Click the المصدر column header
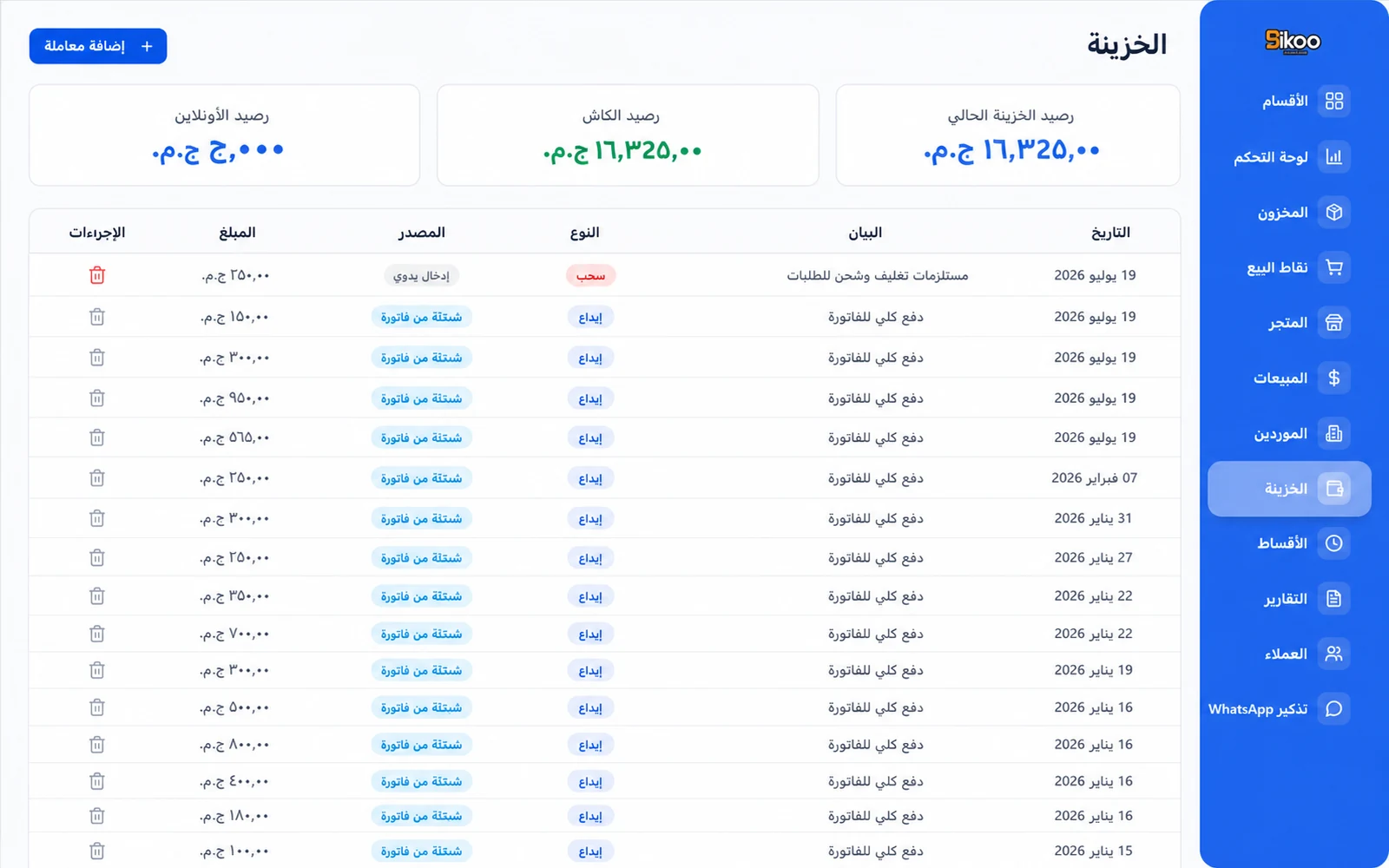Image resolution: width=1389 pixels, height=868 pixels. (422, 233)
